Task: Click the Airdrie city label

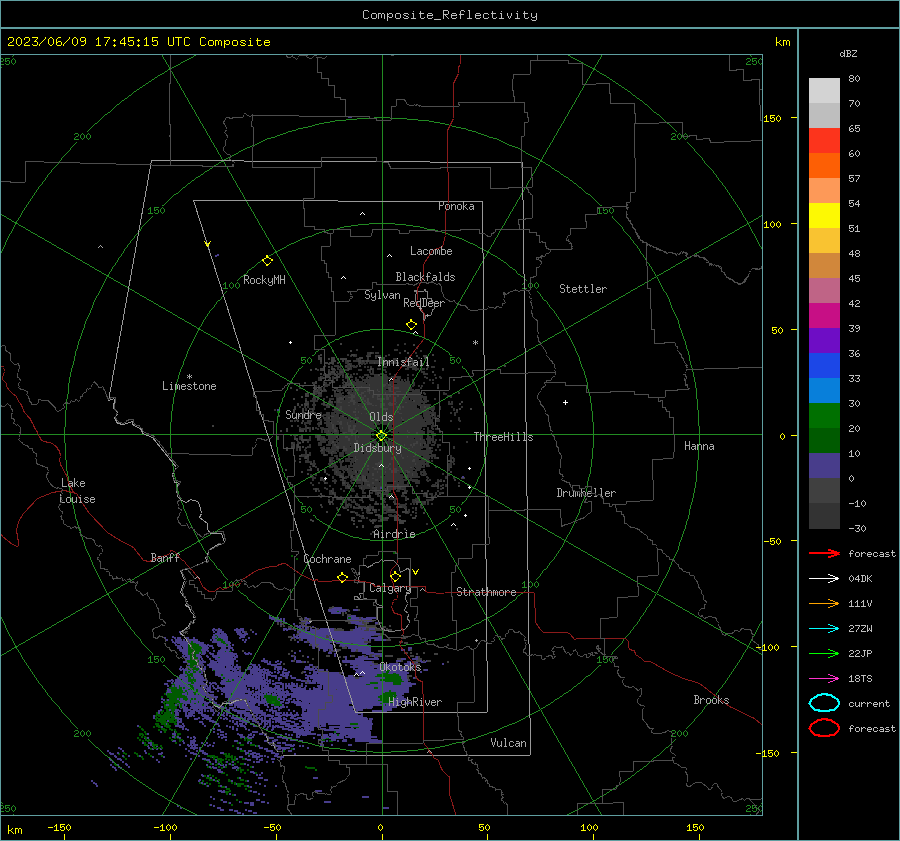Action: coord(394,534)
